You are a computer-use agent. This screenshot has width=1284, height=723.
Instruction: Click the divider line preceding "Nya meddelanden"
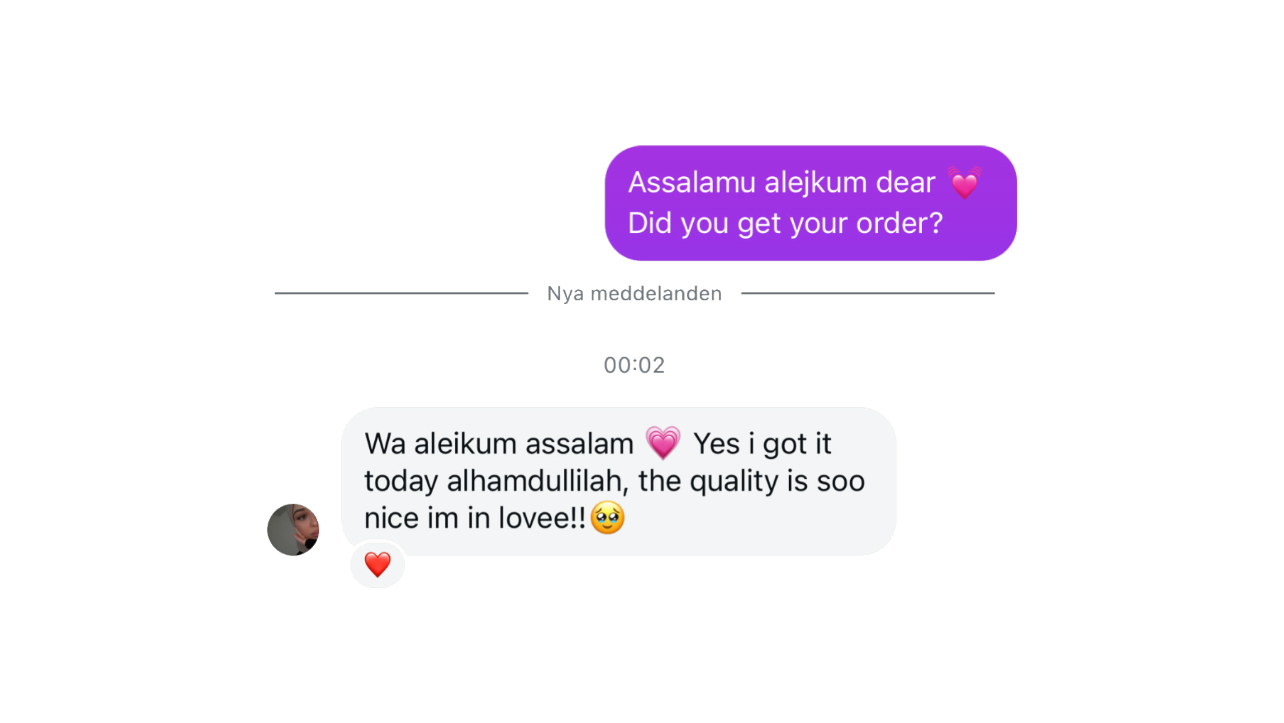click(401, 294)
